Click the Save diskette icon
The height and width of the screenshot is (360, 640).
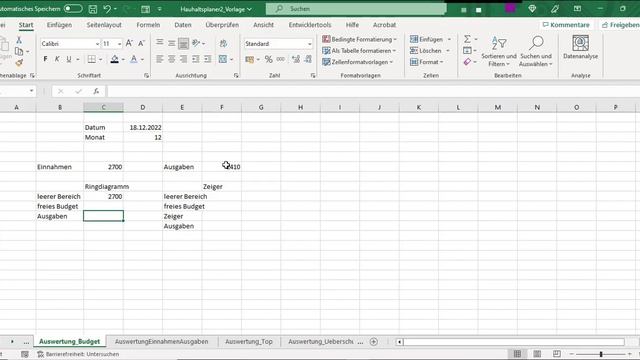click(93, 9)
